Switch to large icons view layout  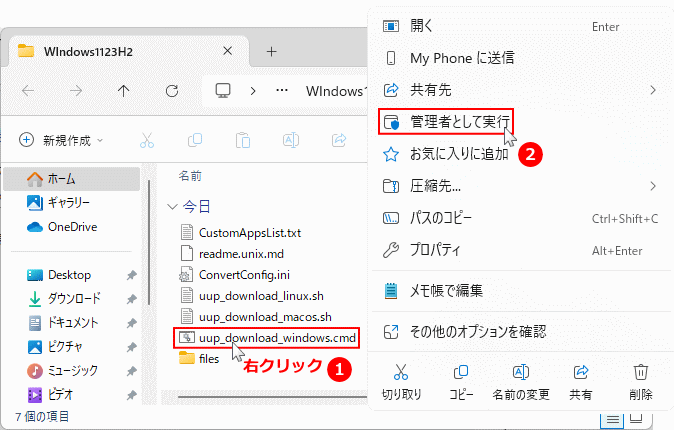[636, 418]
